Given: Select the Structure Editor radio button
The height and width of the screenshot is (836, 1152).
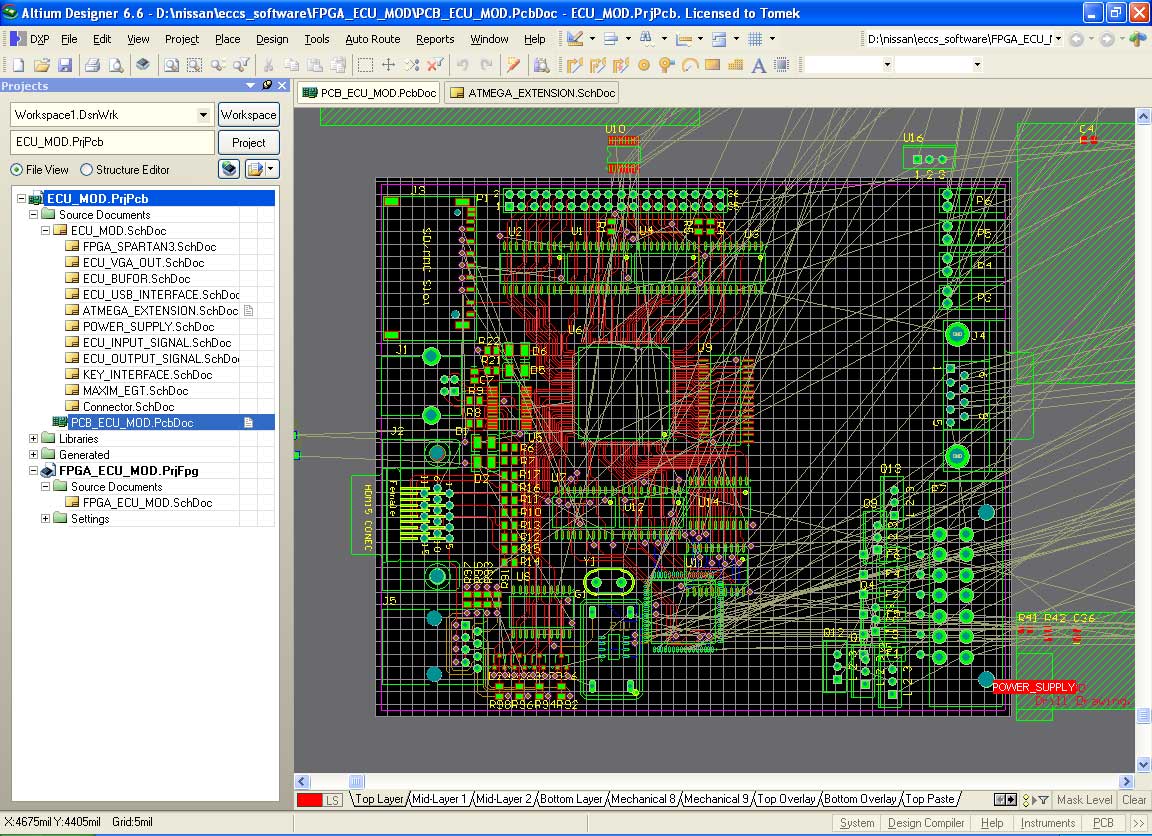Looking at the screenshot, I should click(x=87, y=170).
